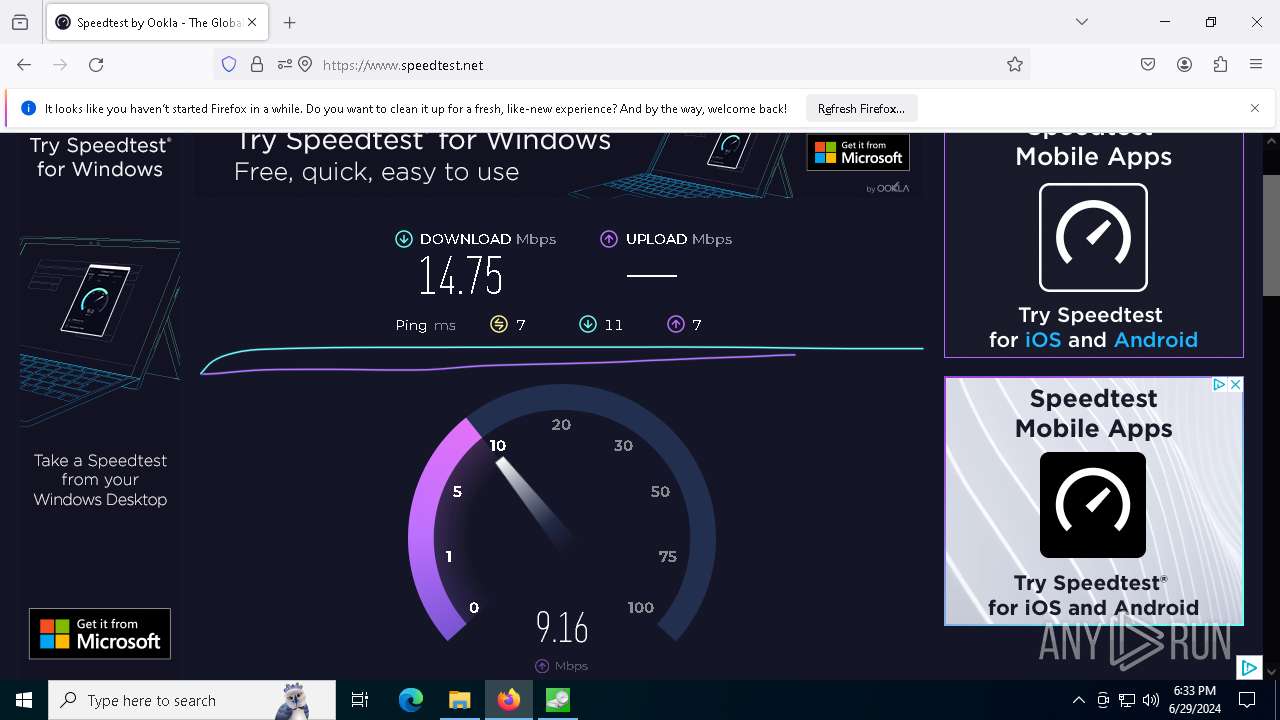Open AdChoices info on lower ad
1280x720 pixels.
1220,385
